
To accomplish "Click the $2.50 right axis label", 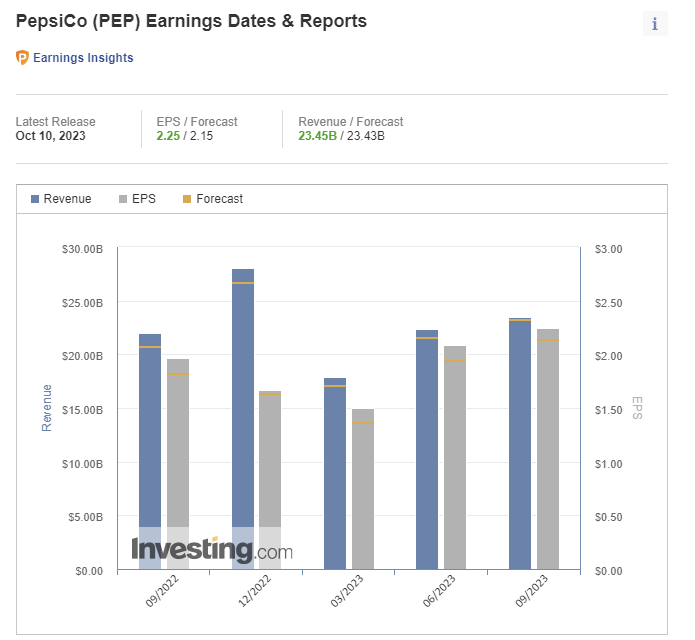I will click(x=609, y=303).
